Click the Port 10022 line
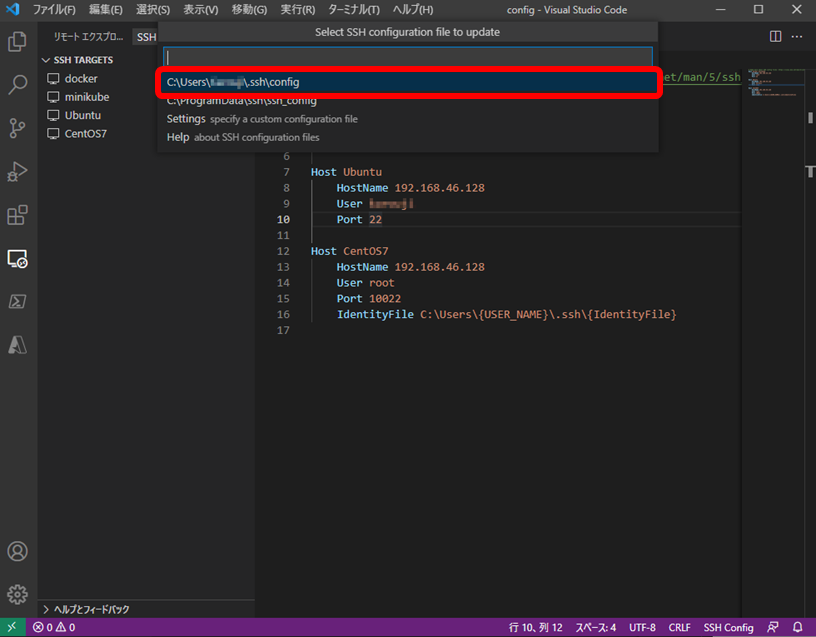 point(368,298)
